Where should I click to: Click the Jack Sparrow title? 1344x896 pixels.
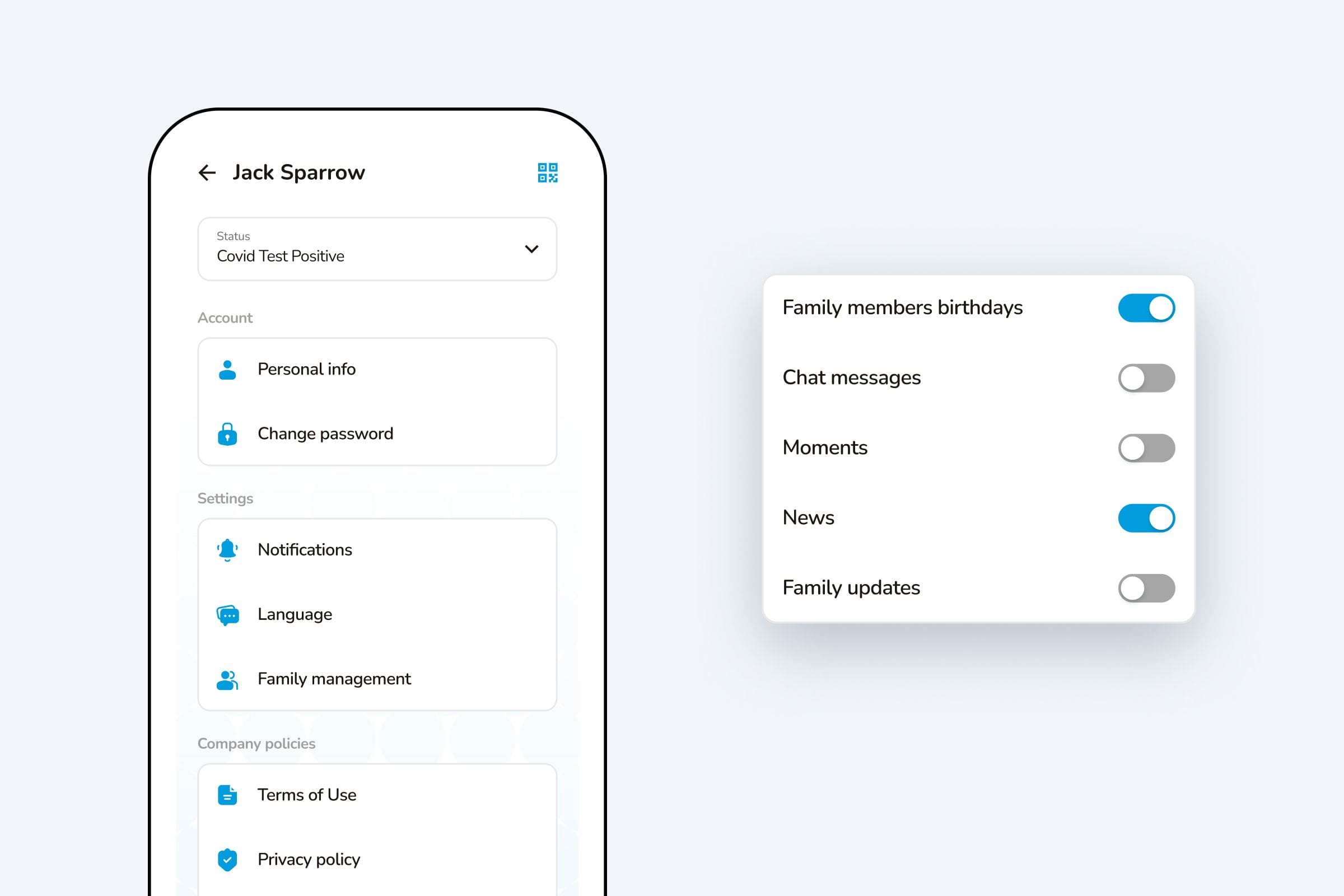click(298, 172)
